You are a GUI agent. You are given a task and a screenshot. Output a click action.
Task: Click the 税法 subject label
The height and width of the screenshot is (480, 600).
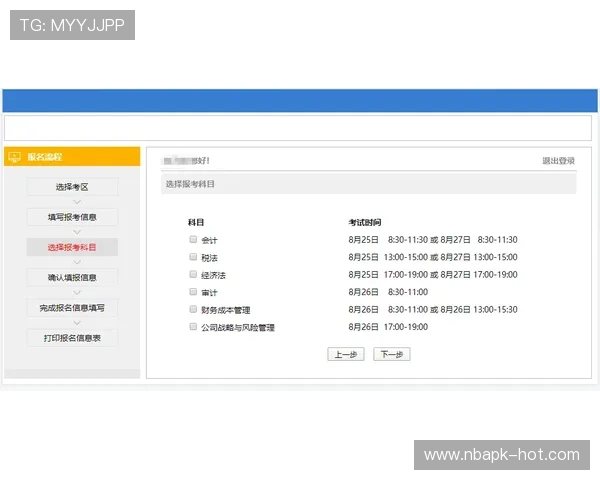click(209, 258)
